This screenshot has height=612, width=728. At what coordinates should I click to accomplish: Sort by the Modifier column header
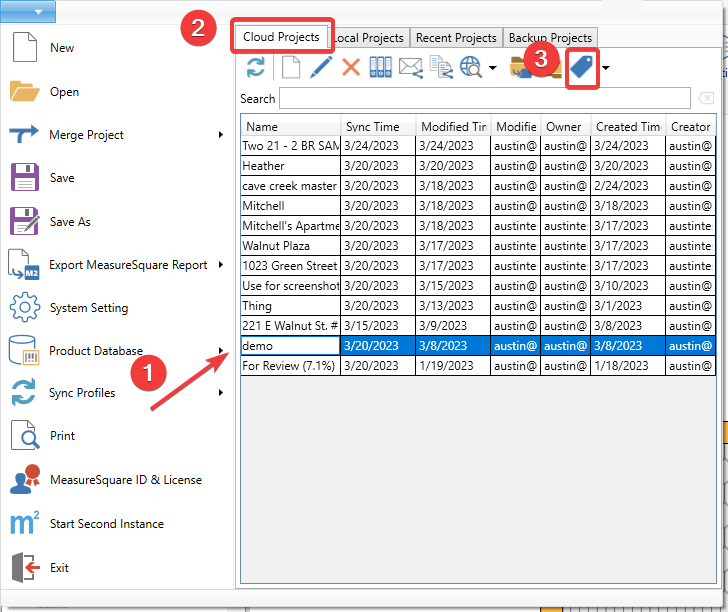515,126
